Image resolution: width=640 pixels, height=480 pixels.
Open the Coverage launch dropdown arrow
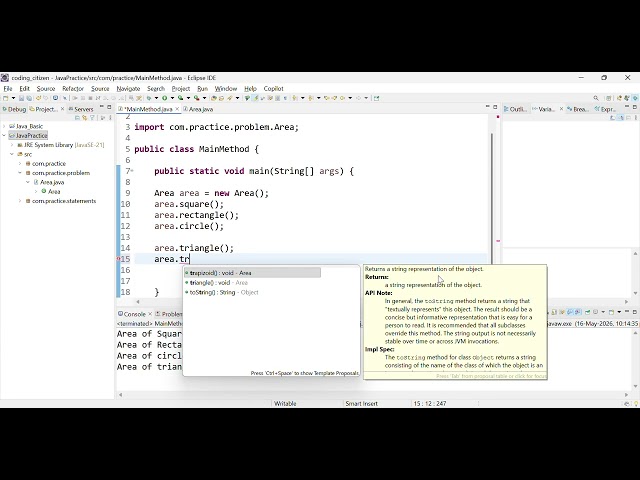pos(189,98)
